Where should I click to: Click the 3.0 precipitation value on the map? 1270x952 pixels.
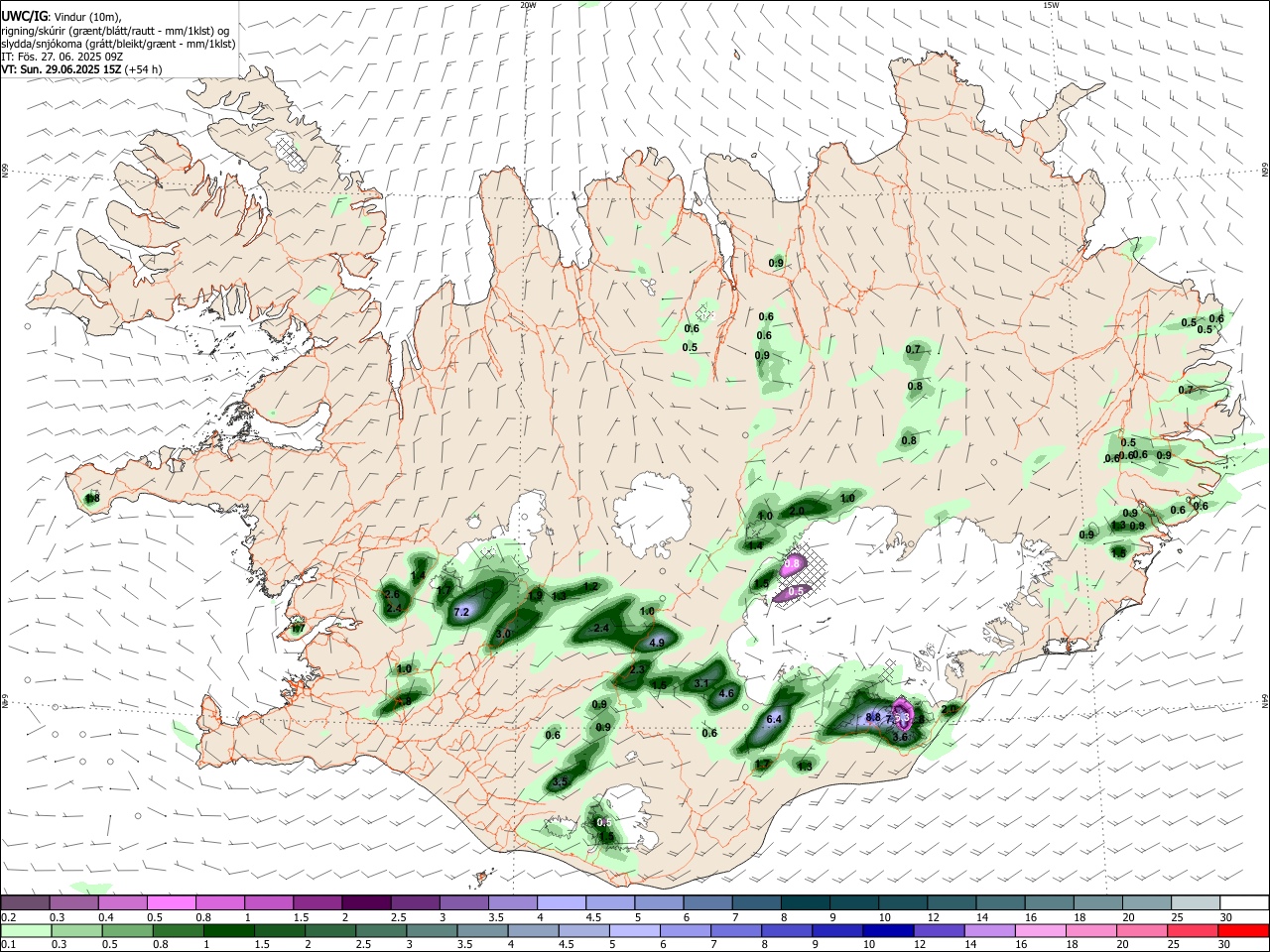[x=503, y=634]
